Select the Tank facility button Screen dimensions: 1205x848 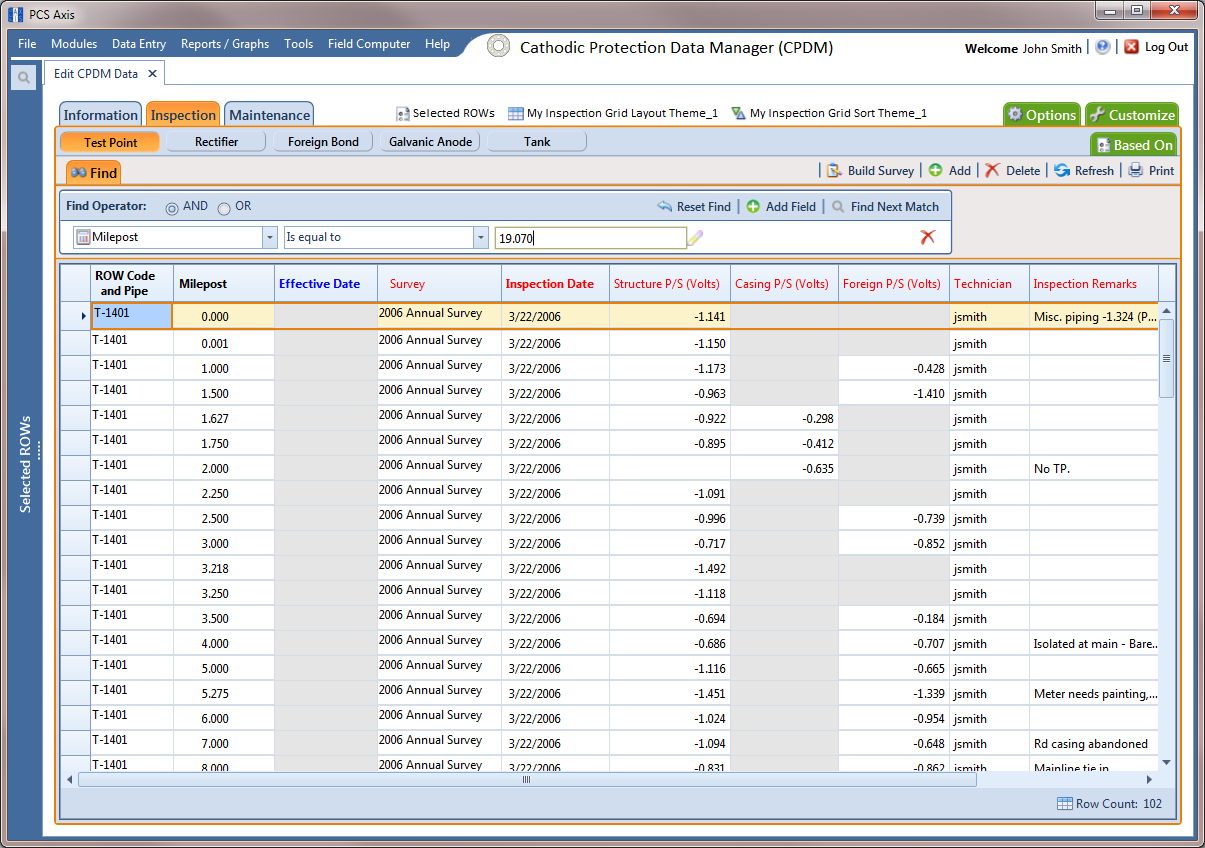tap(537, 142)
